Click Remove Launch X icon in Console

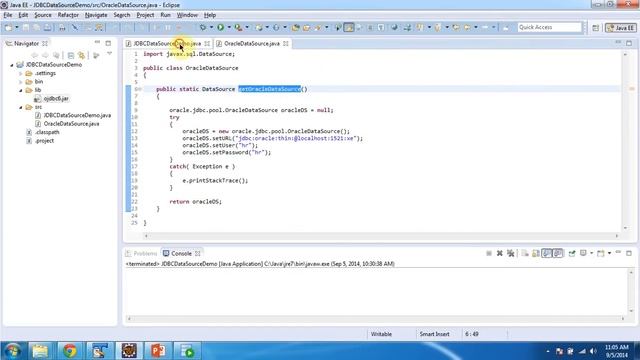(500, 253)
